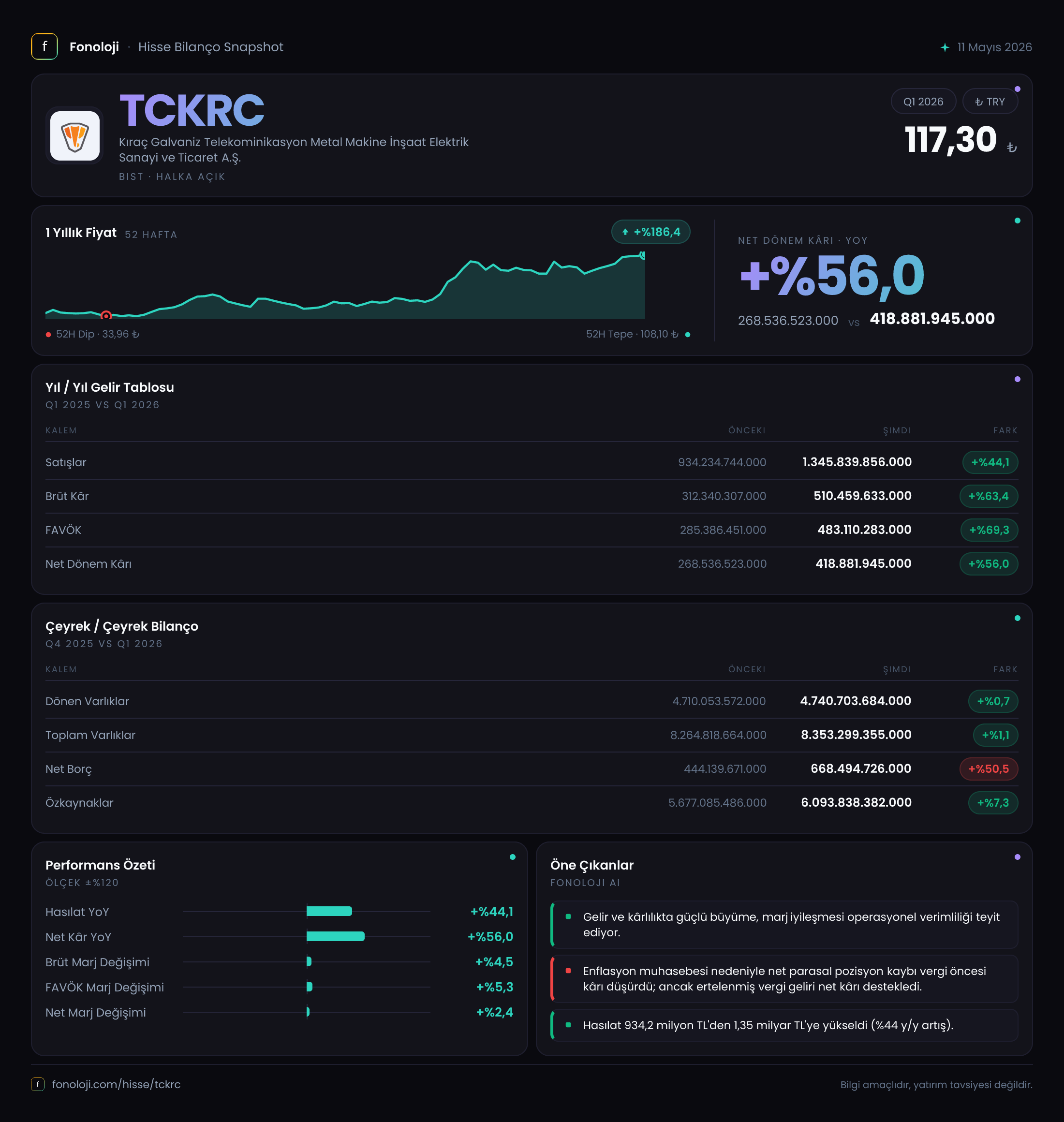1064x1122 pixels.
Task: Click the FAVÖK row in income table
Action: [532, 530]
